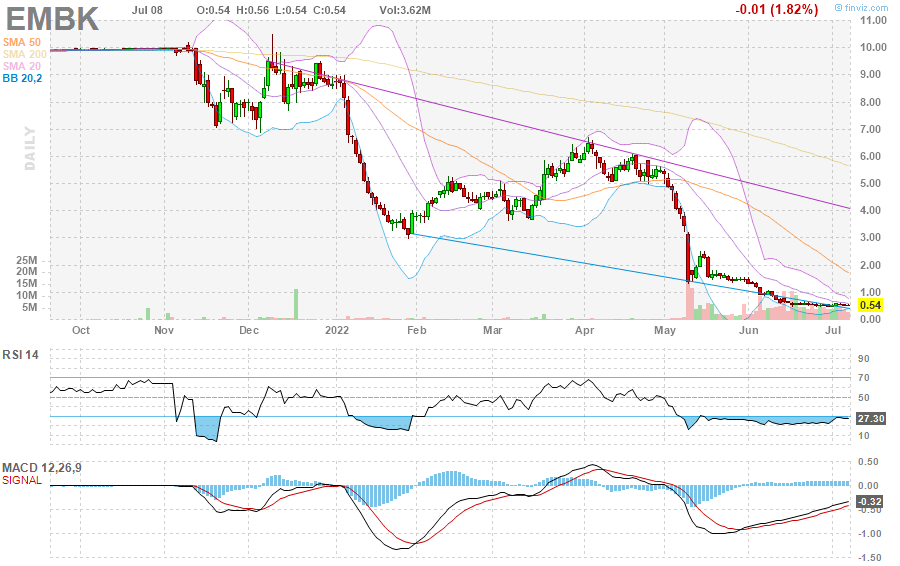Click the Jul month label

coord(833,330)
